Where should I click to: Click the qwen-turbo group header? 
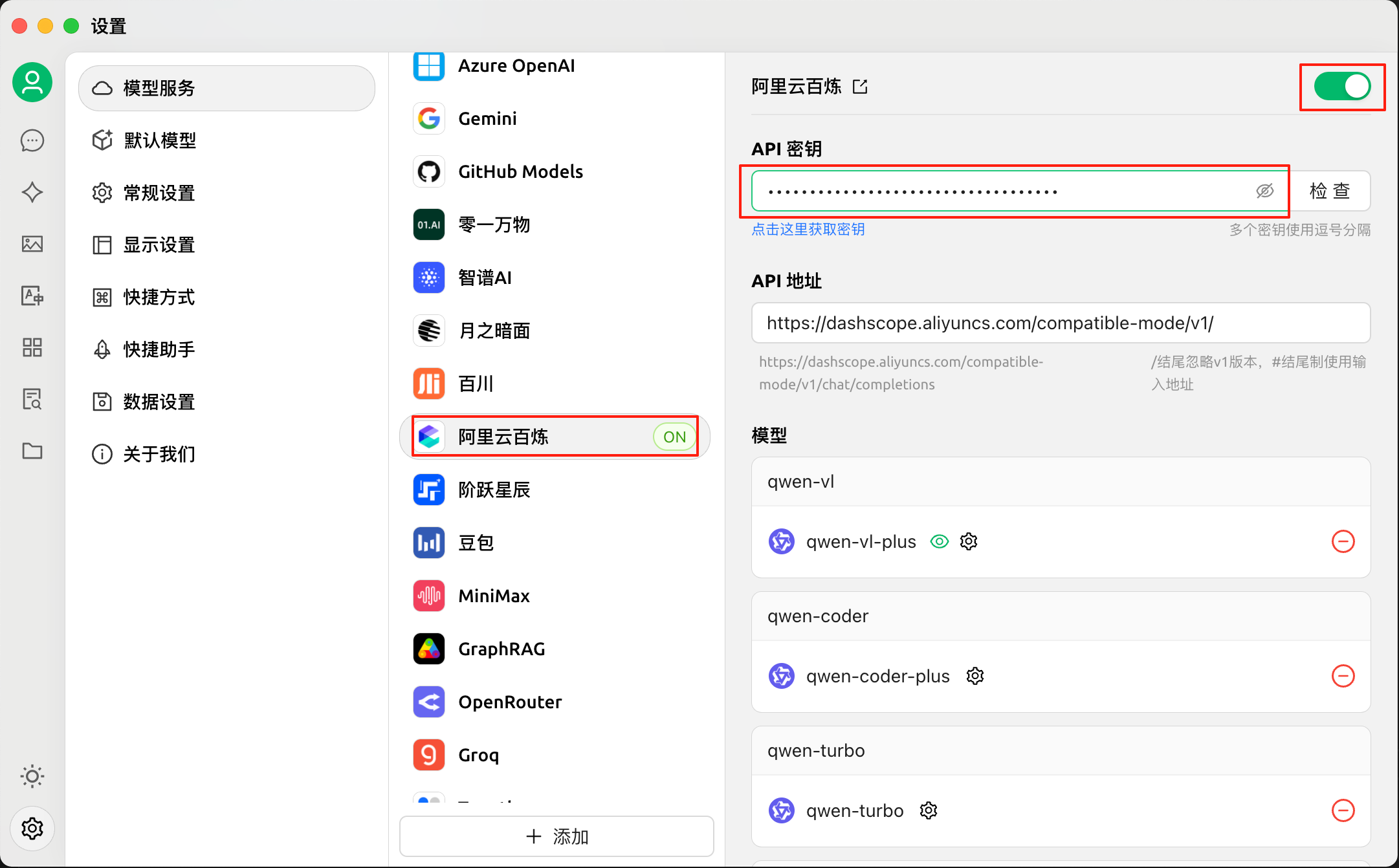(1061, 751)
